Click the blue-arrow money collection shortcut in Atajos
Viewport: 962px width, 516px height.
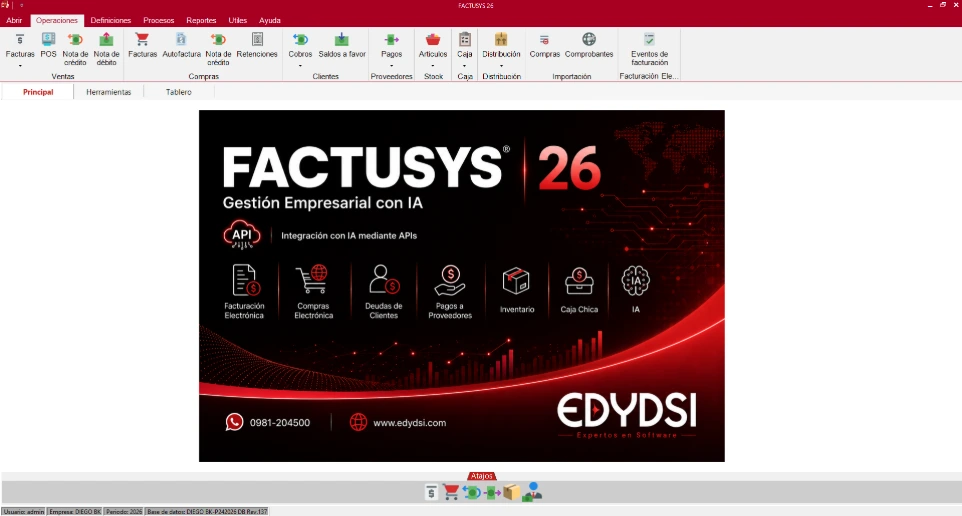[472, 492]
